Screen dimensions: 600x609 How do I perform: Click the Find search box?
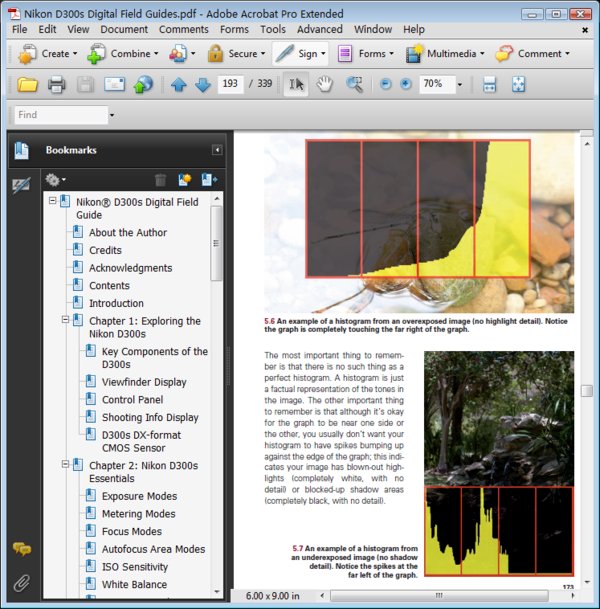60,115
